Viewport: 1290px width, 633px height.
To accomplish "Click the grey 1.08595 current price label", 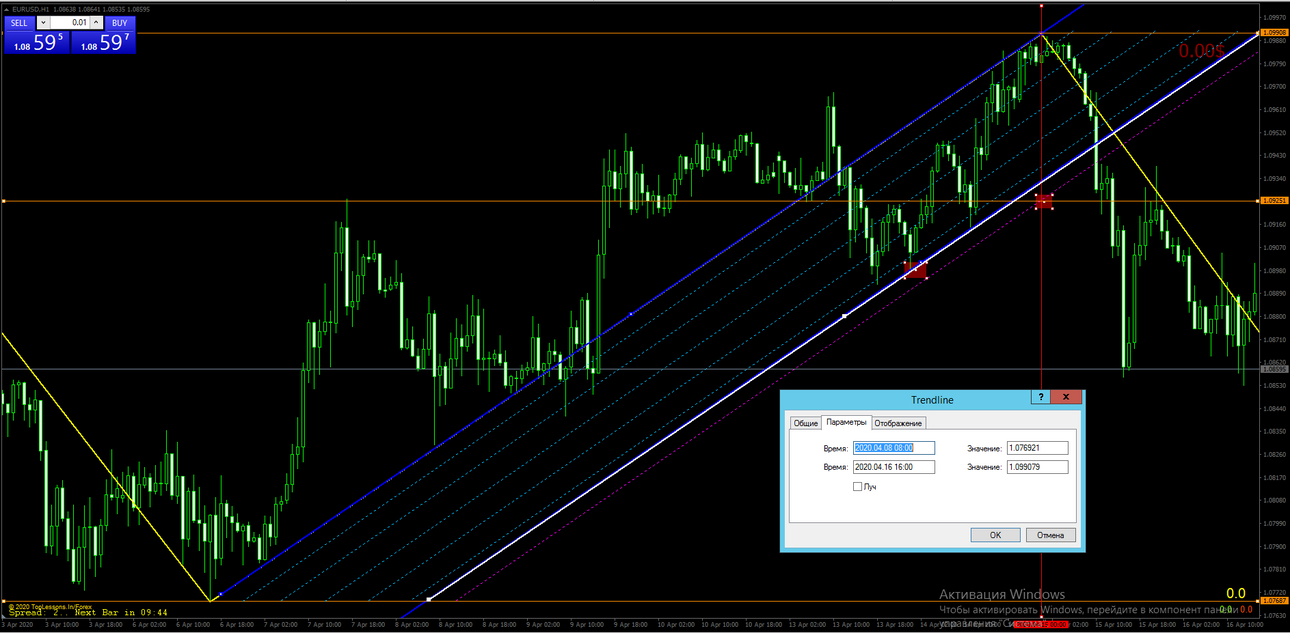I will [1274, 370].
